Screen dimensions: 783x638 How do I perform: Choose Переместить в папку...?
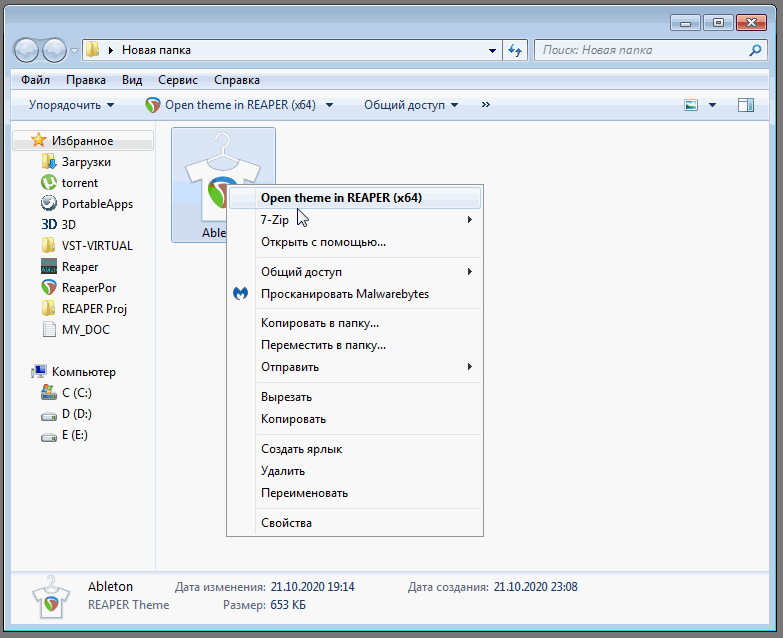pos(355,345)
